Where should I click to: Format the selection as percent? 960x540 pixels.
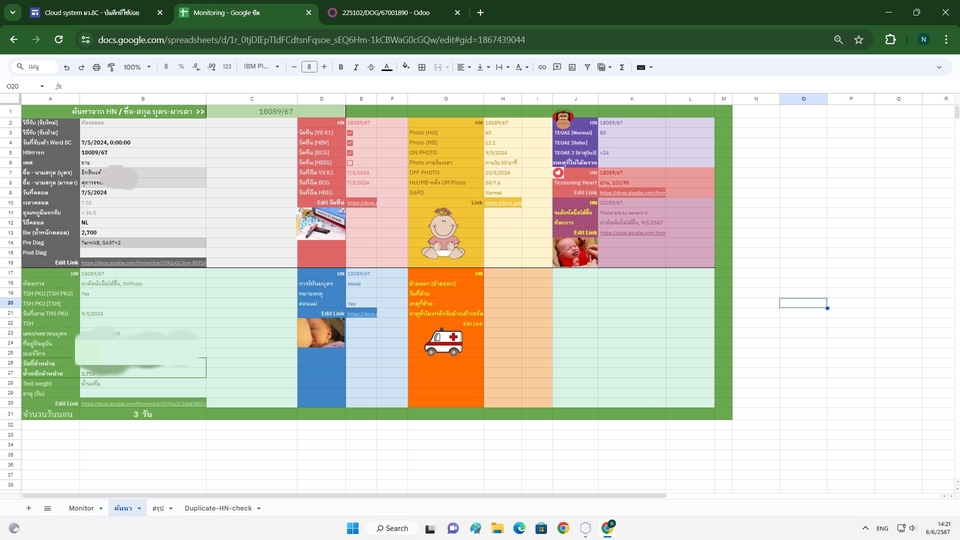(x=181, y=67)
